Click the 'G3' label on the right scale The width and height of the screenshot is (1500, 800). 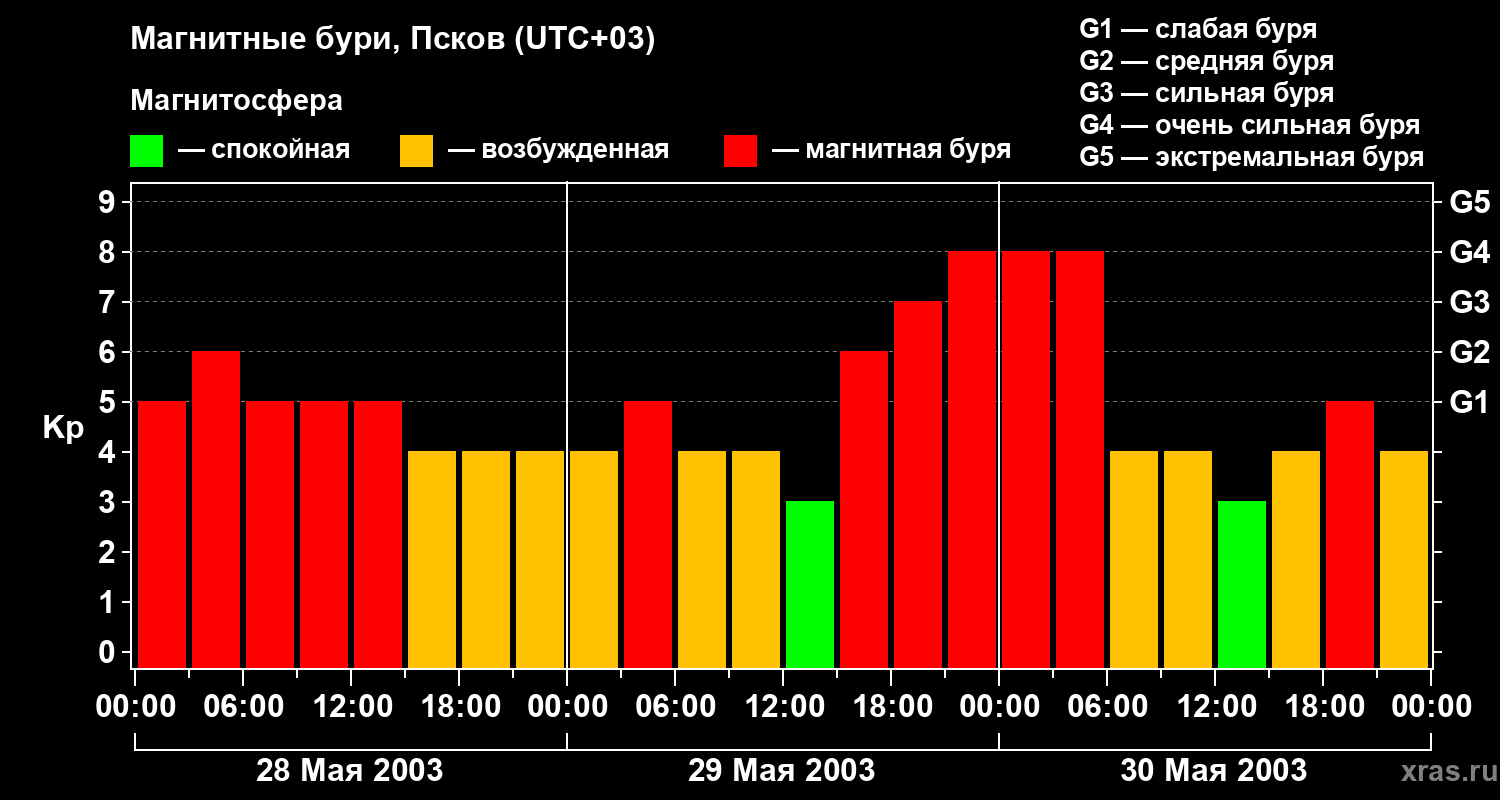(1469, 302)
